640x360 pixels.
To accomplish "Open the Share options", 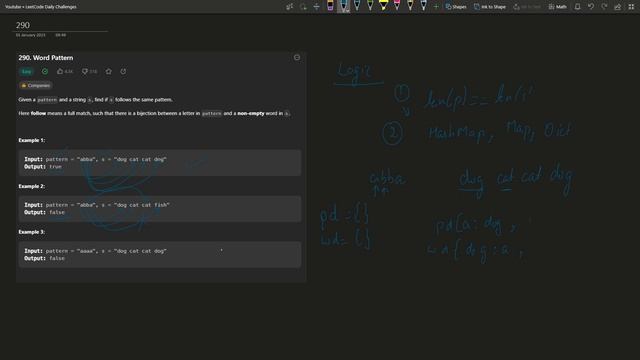I will 618,7.
